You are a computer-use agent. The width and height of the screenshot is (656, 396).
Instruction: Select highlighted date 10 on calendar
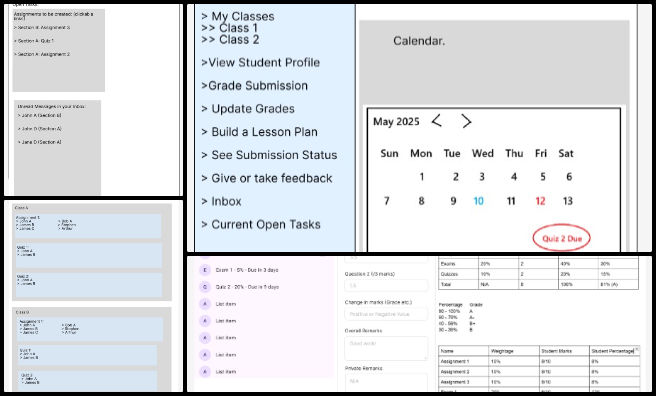479,201
